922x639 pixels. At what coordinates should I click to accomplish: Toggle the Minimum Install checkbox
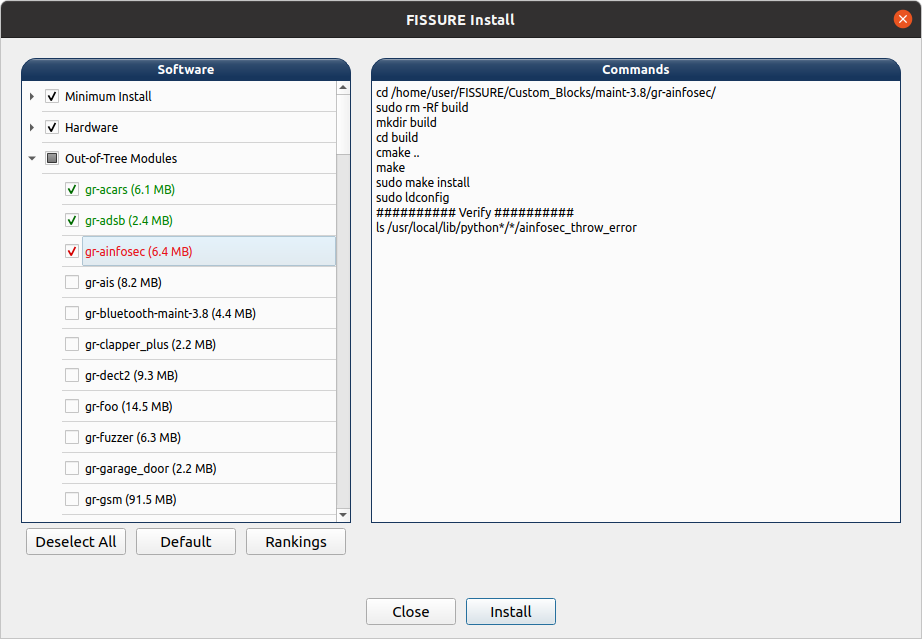pyautogui.click(x=52, y=96)
